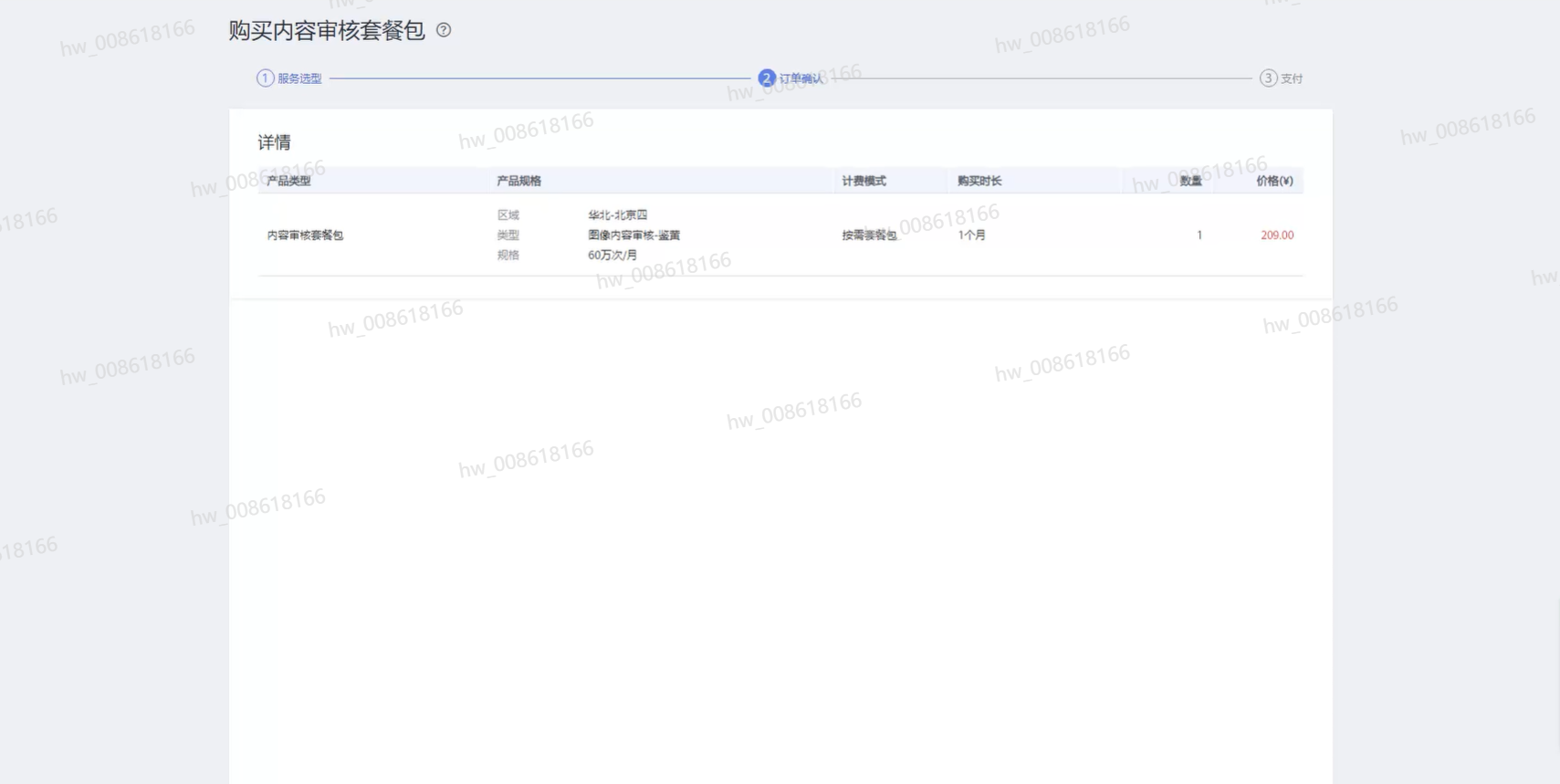The image size is (1560, 784).
Task: Click the 按需套餐包 billing mode cell
Action: 870,235
